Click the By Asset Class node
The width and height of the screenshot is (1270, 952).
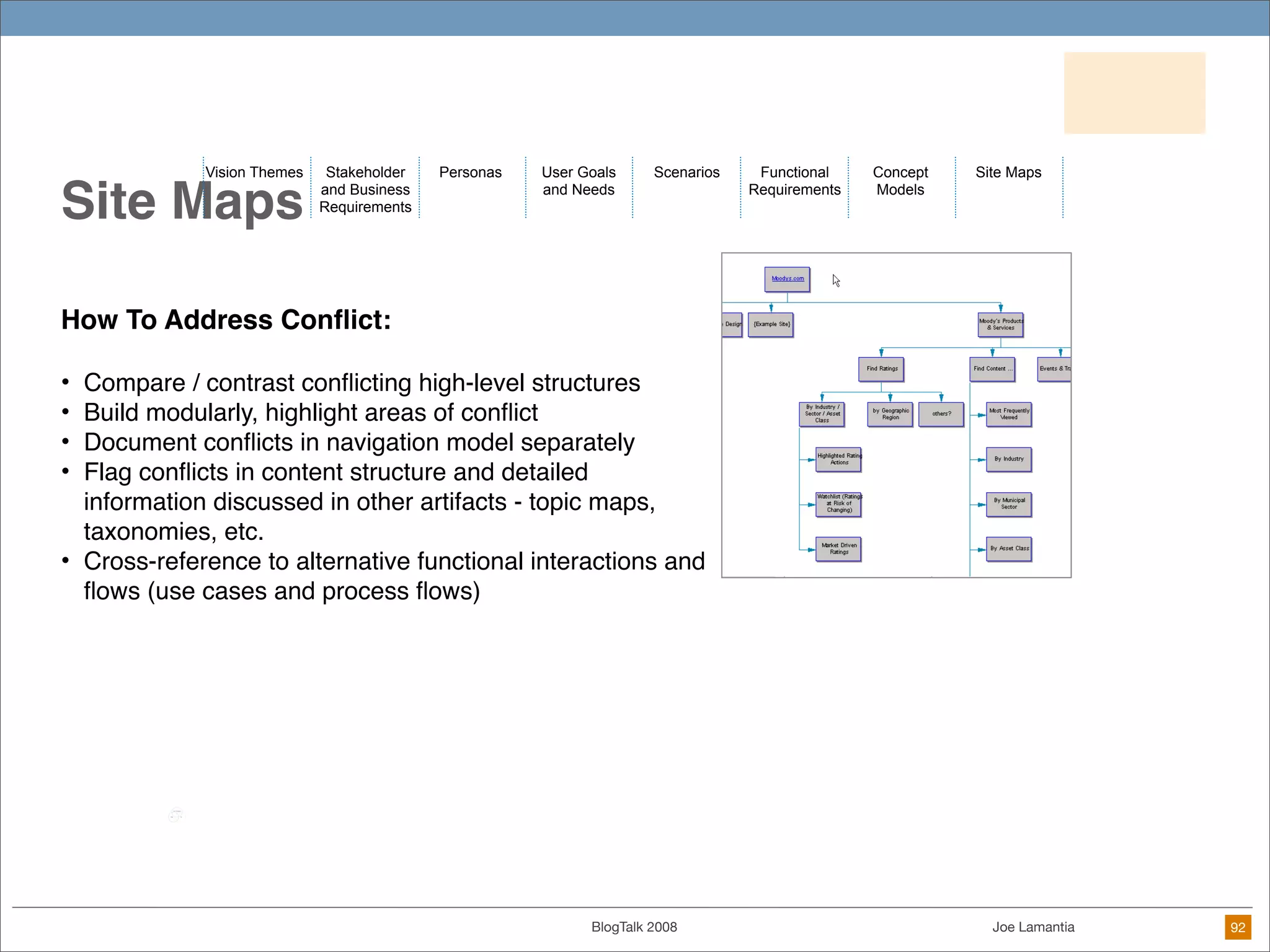(1009, 549)
